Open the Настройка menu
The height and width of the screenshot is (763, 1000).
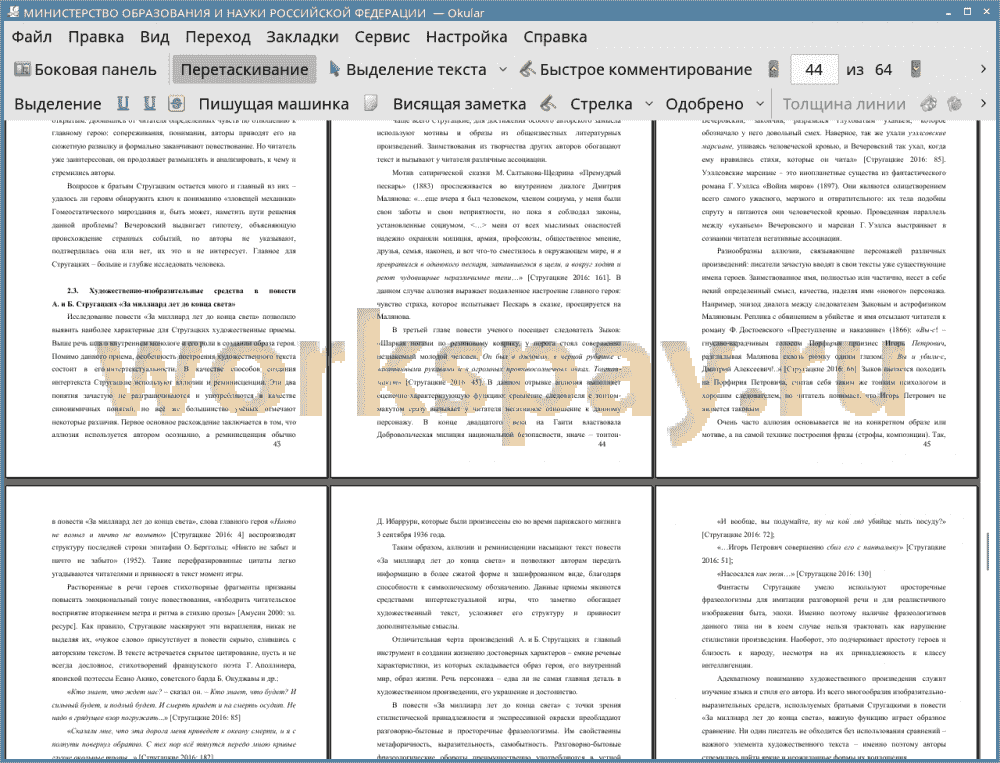(x=466, y=37)
